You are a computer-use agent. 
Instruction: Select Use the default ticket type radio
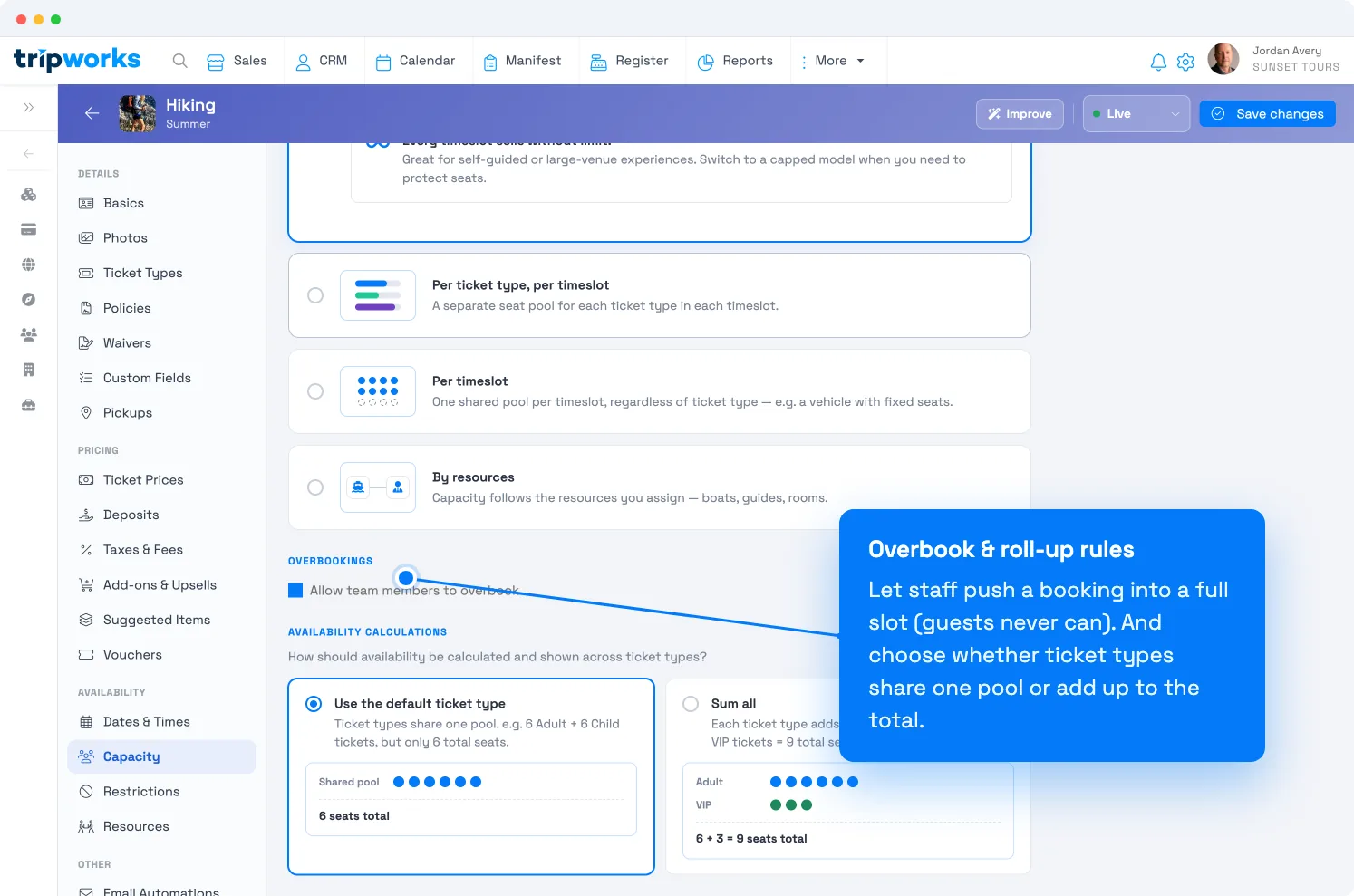(x=314, y=704)
